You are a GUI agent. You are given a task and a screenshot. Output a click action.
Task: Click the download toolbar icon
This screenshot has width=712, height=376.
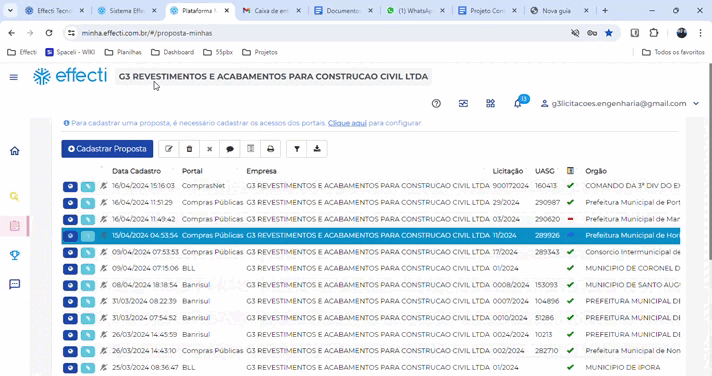tap(317, 149)
